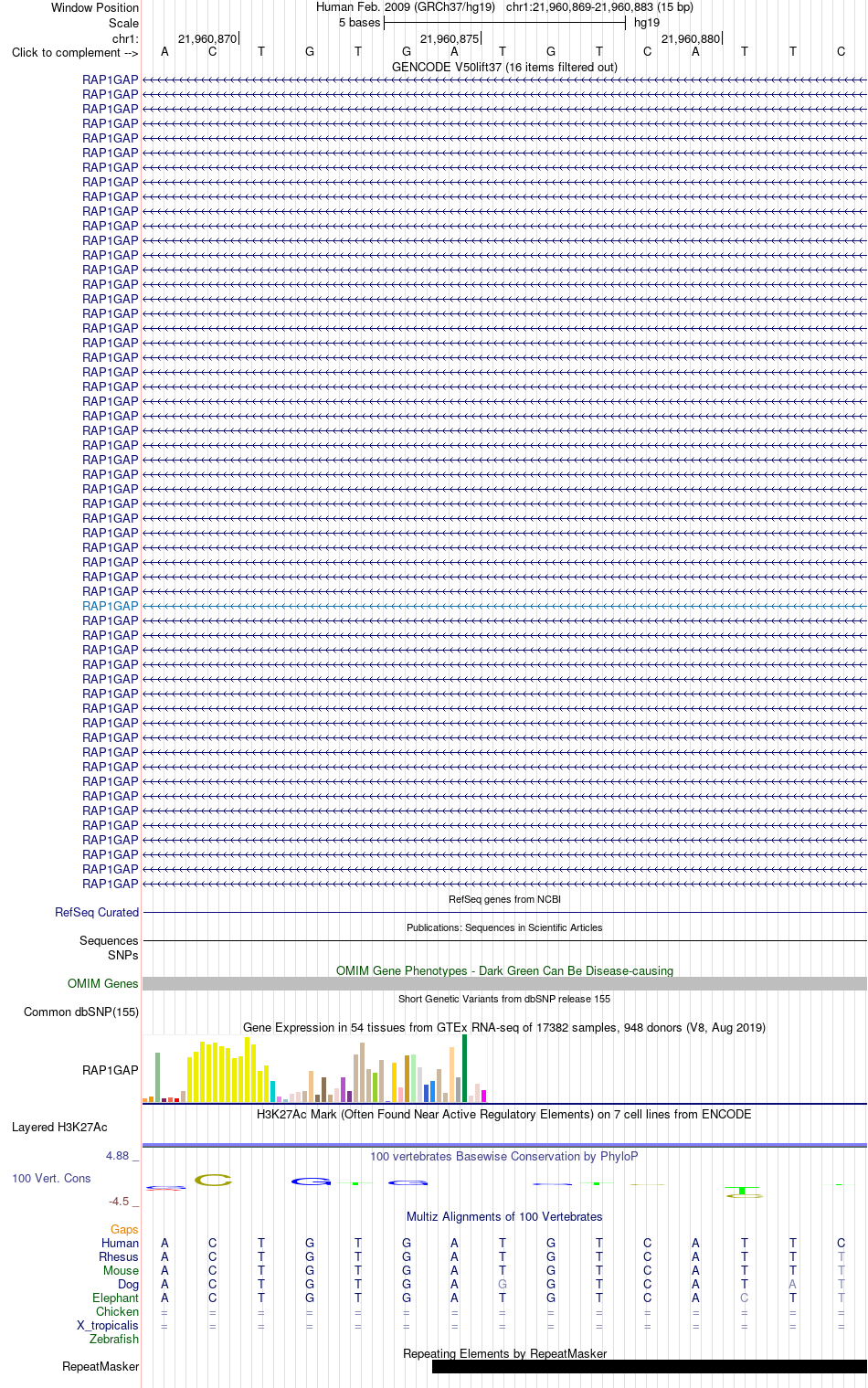This screenshot has height=1388, width=868.
Task: Open GENCODE V50lift37 track title
Action: pos(504,67)
